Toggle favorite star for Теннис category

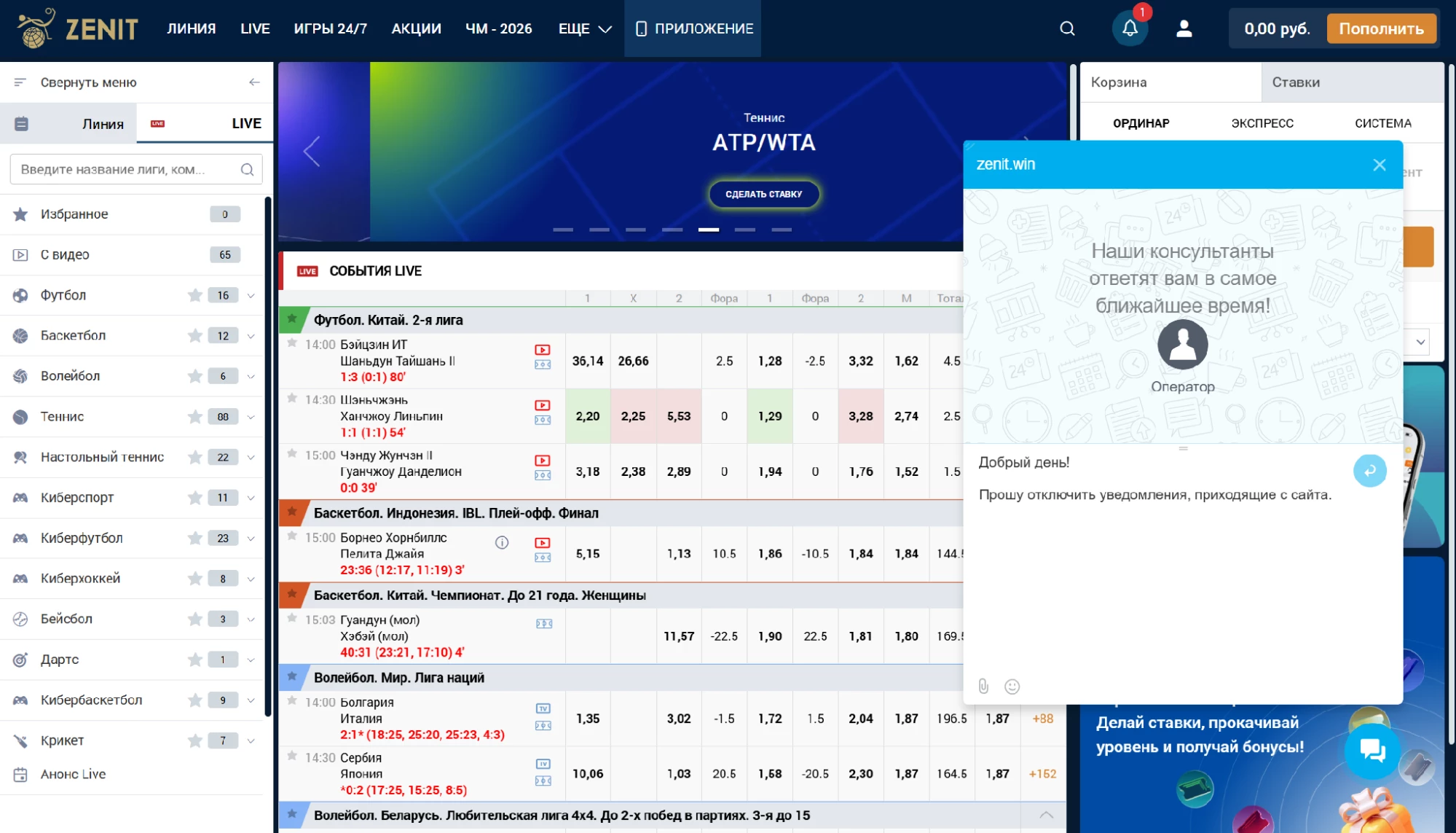tap(194, 416)
